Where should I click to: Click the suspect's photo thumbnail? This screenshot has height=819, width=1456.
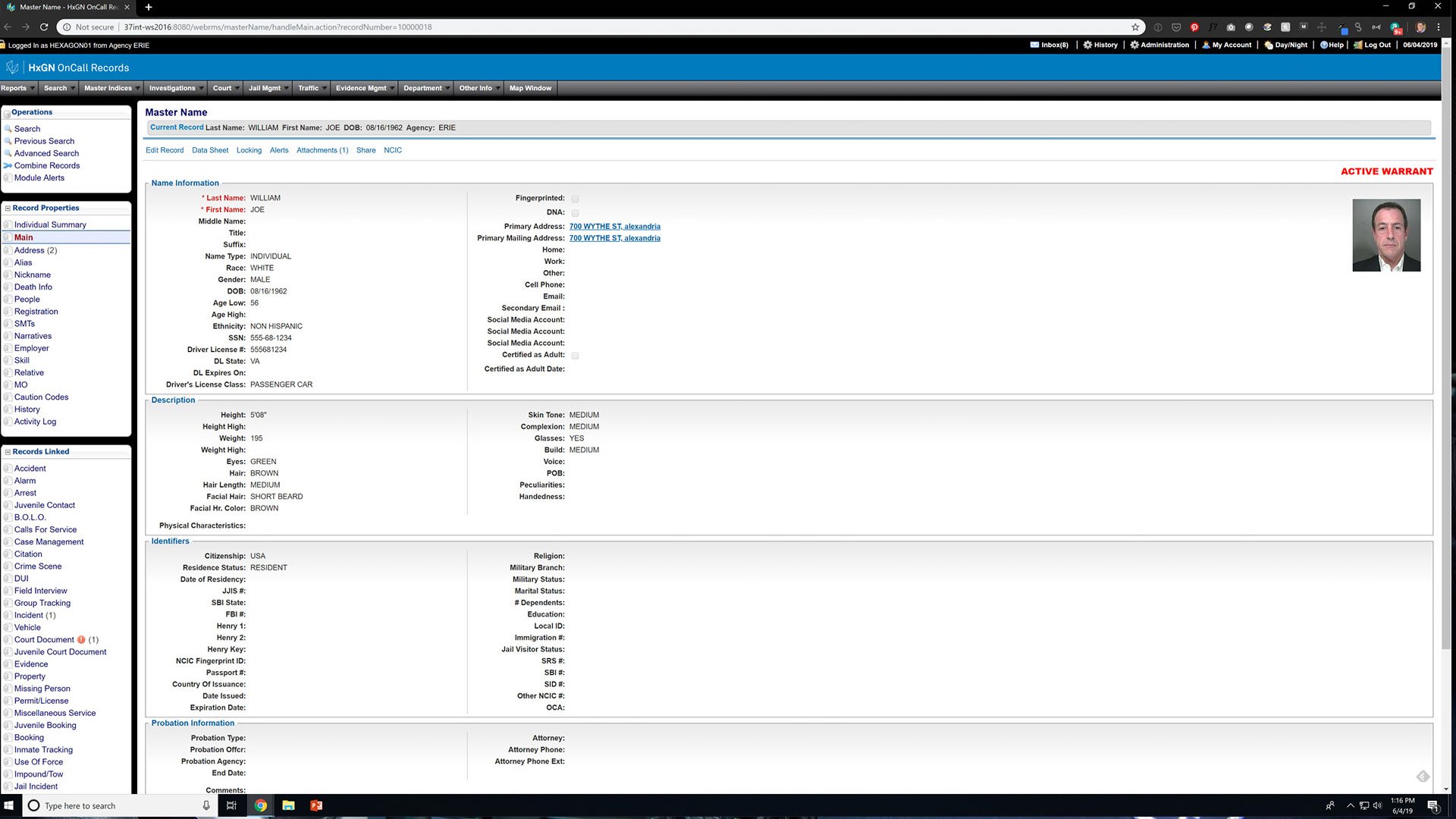point(1386,235)
